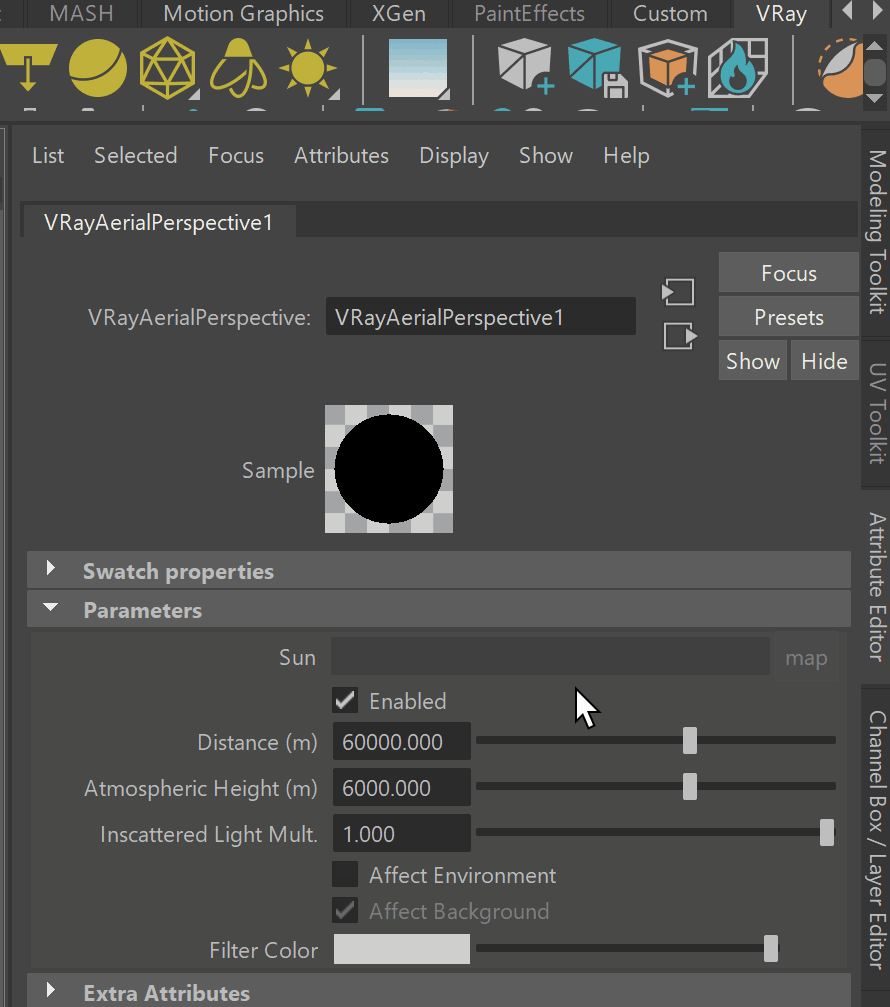Click the yellow light bulb IES icon
Screen dimensions: 890x1007
[x=238, y=68]
